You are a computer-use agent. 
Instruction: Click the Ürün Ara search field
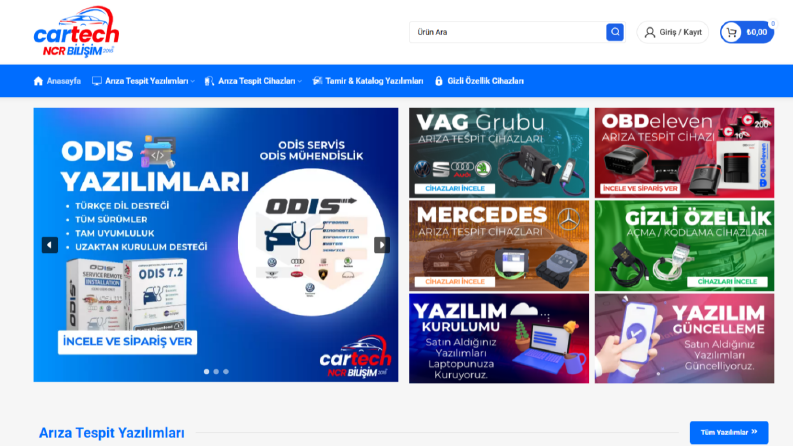tap(508, 32)
